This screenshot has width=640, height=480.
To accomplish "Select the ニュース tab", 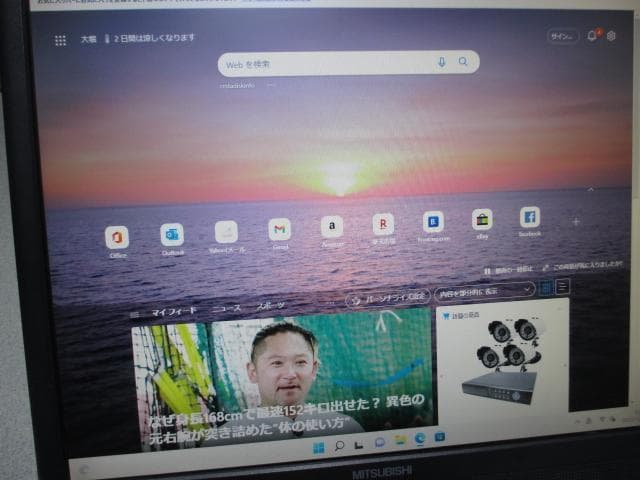I will 227,309.
